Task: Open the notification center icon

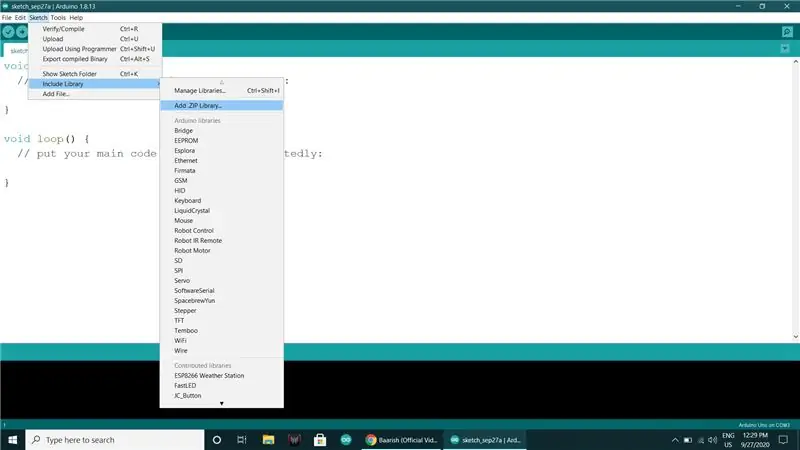Action: 783,440
